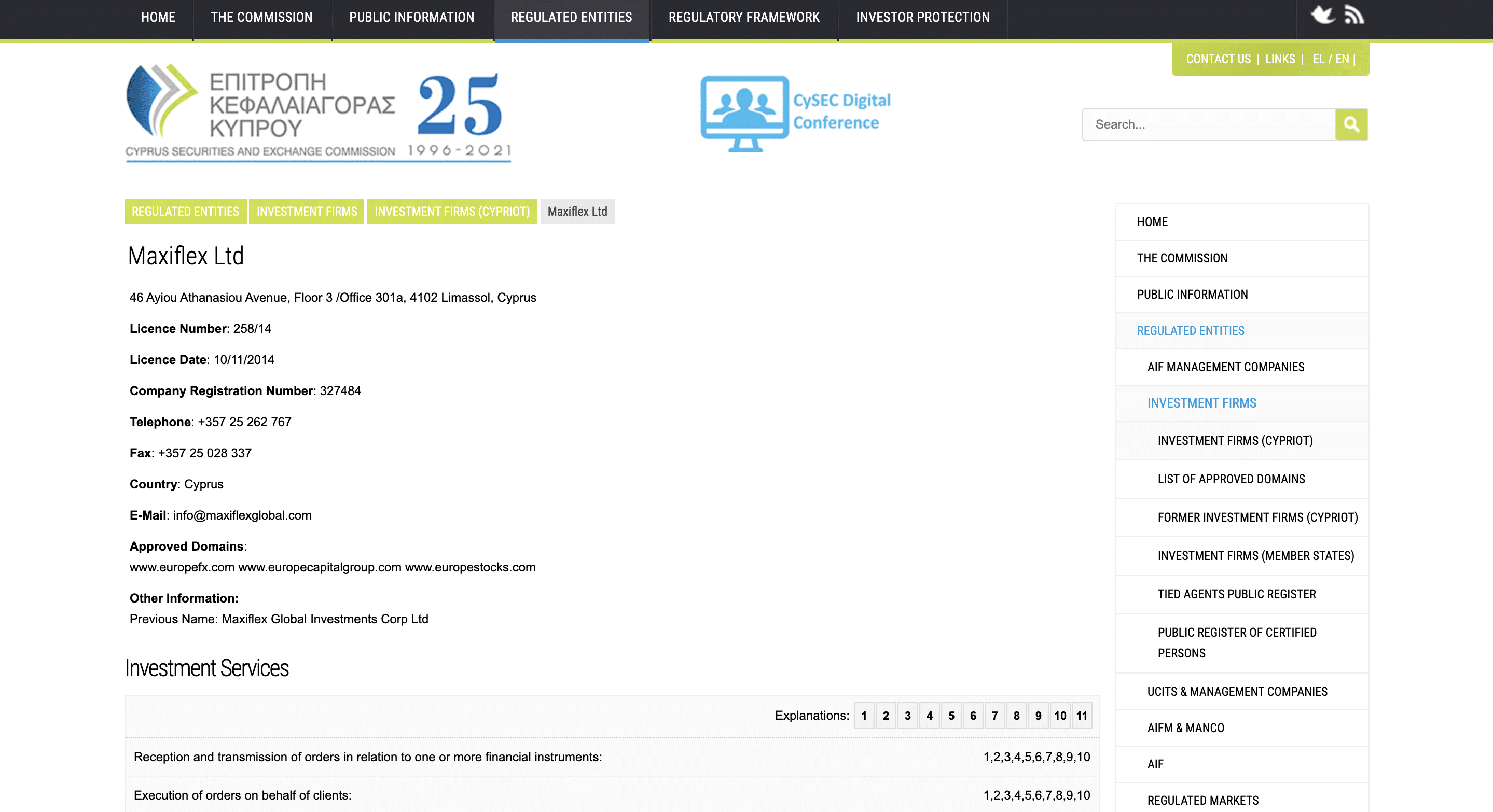
Task: Click the green search magnifier button
Action: [x=1351, y=124]
